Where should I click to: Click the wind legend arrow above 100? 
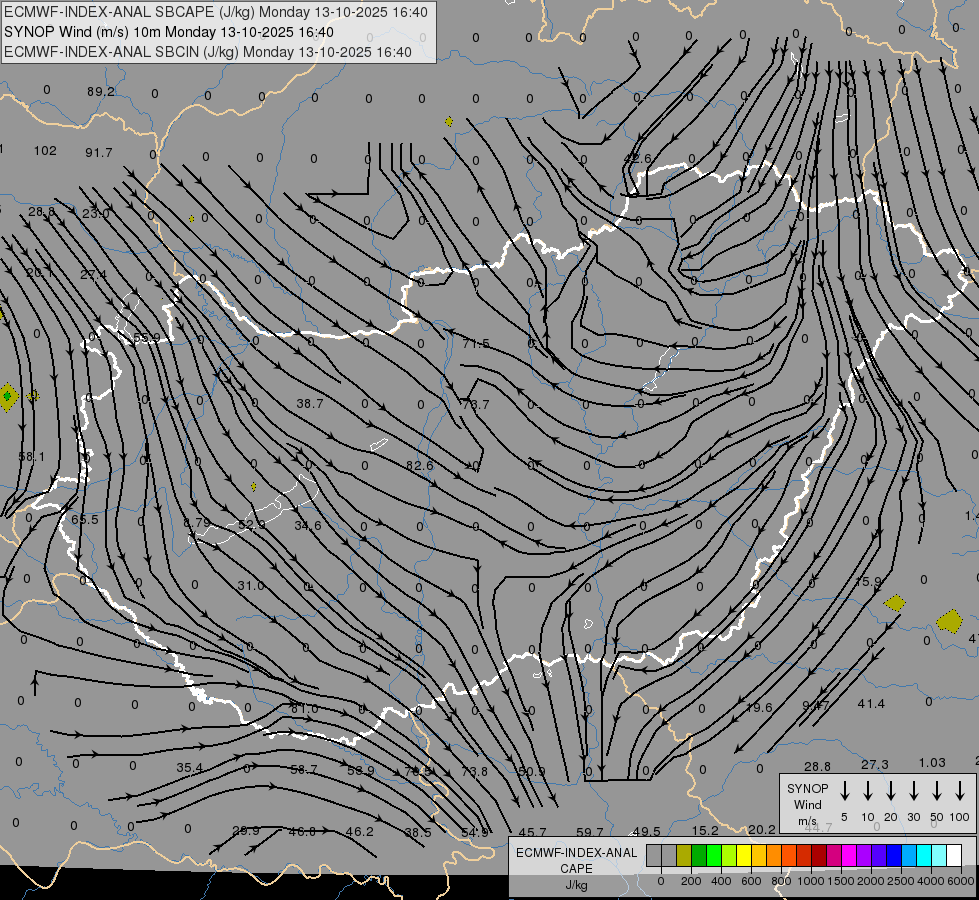coord(960,791)
